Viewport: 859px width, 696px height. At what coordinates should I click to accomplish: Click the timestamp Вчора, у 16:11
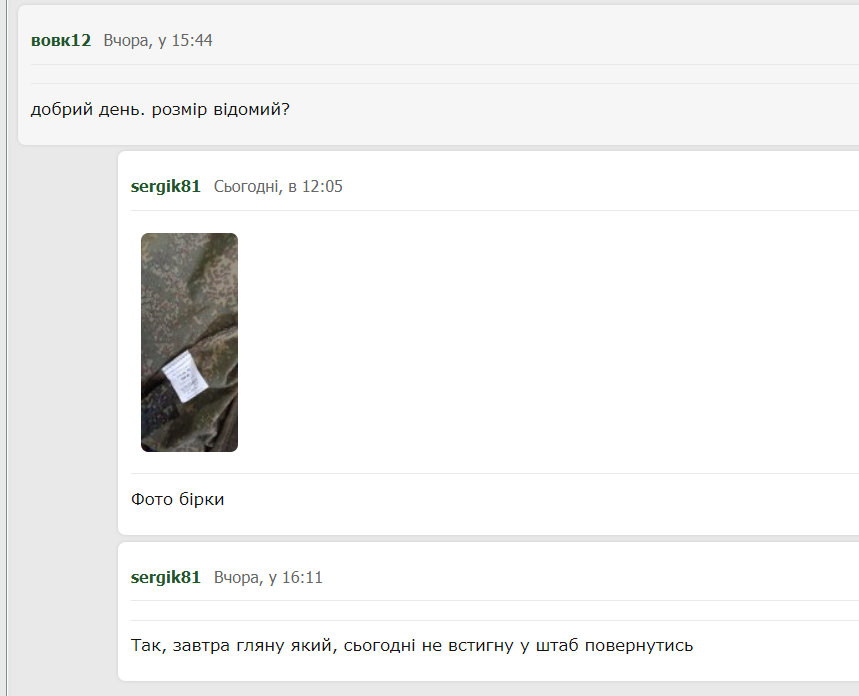point(268,578)
